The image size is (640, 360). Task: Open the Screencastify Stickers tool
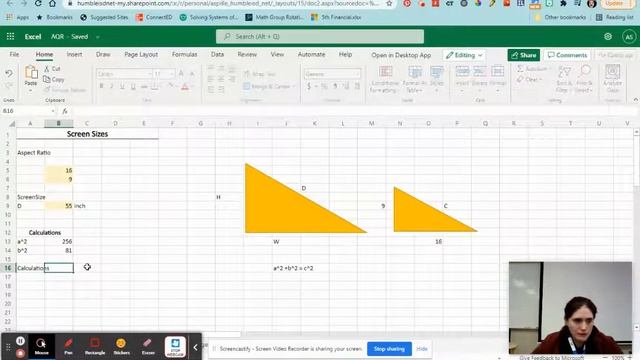tap(121, 346)
